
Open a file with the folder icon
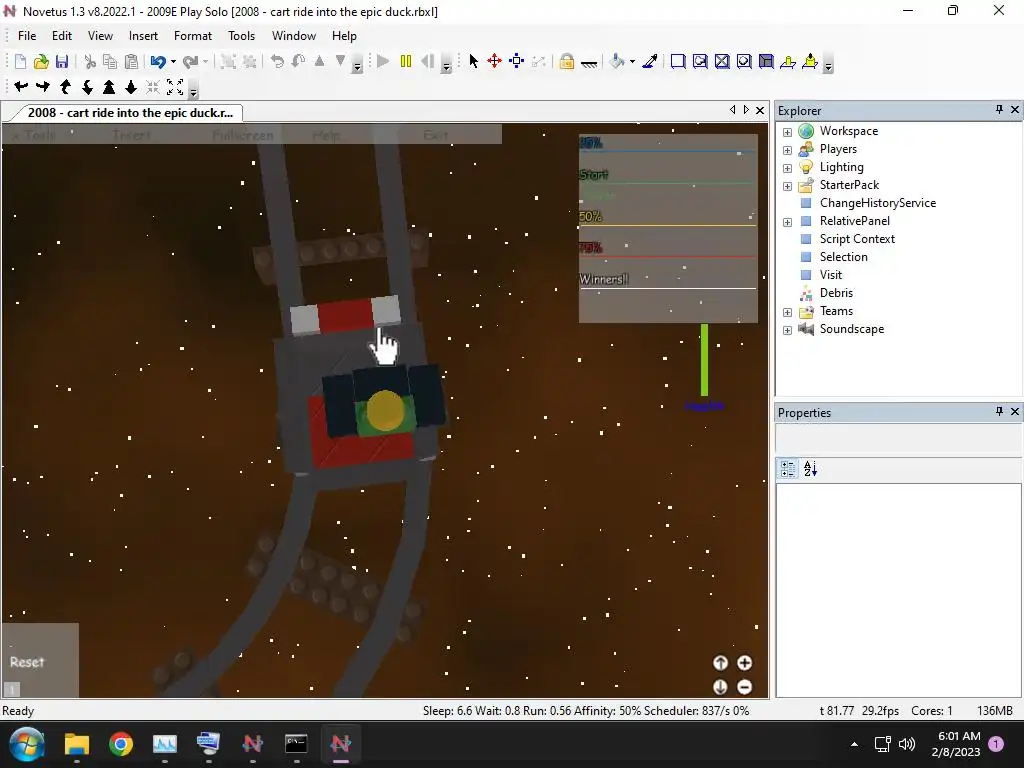pos(41,61)
